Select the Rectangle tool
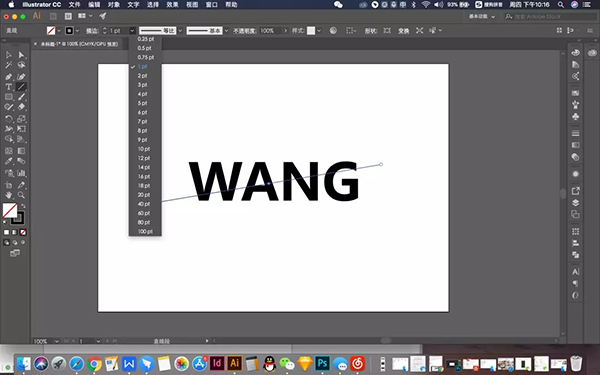 (8, 97)
